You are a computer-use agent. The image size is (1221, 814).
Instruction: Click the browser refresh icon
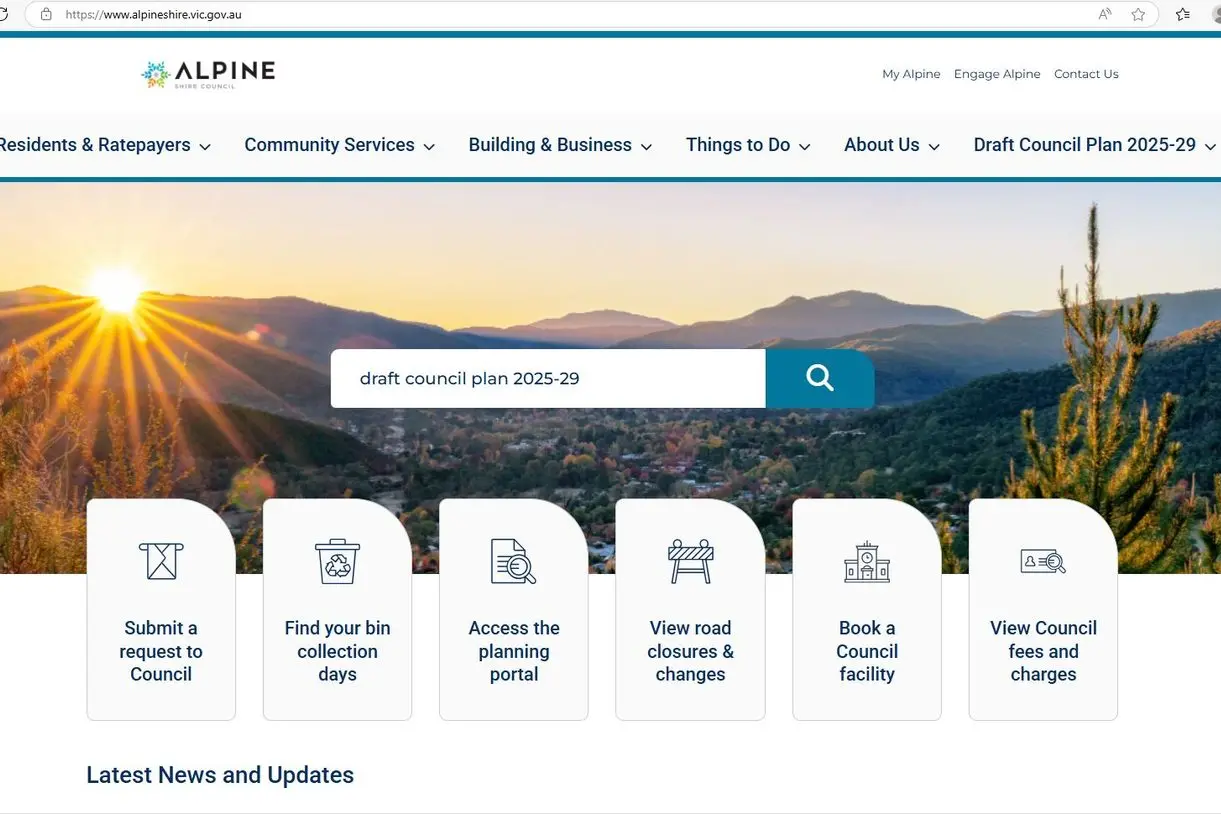point(5,15)
